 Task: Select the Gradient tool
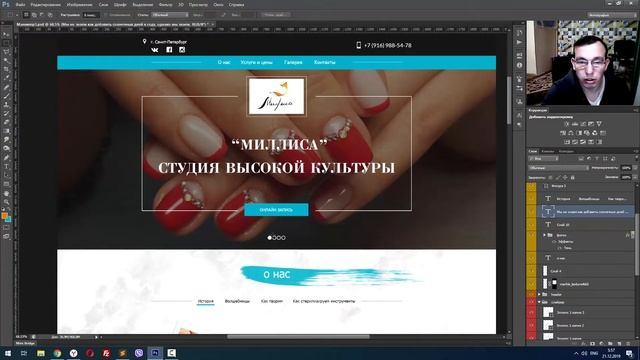click(6, 131)
